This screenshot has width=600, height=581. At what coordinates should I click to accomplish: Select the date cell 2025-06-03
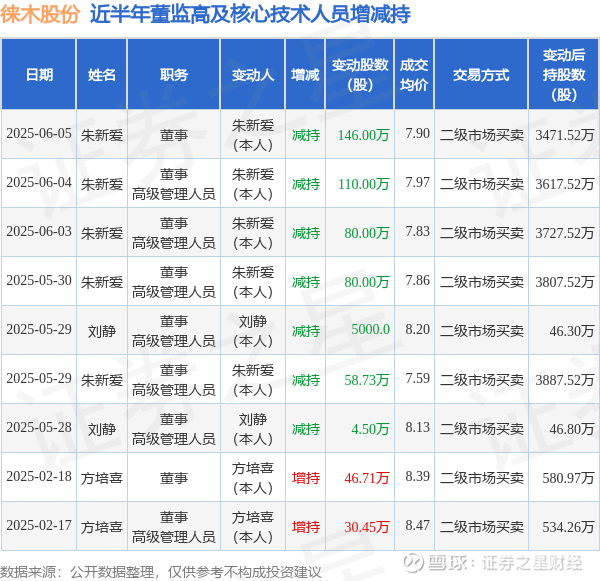pos(39,231)
